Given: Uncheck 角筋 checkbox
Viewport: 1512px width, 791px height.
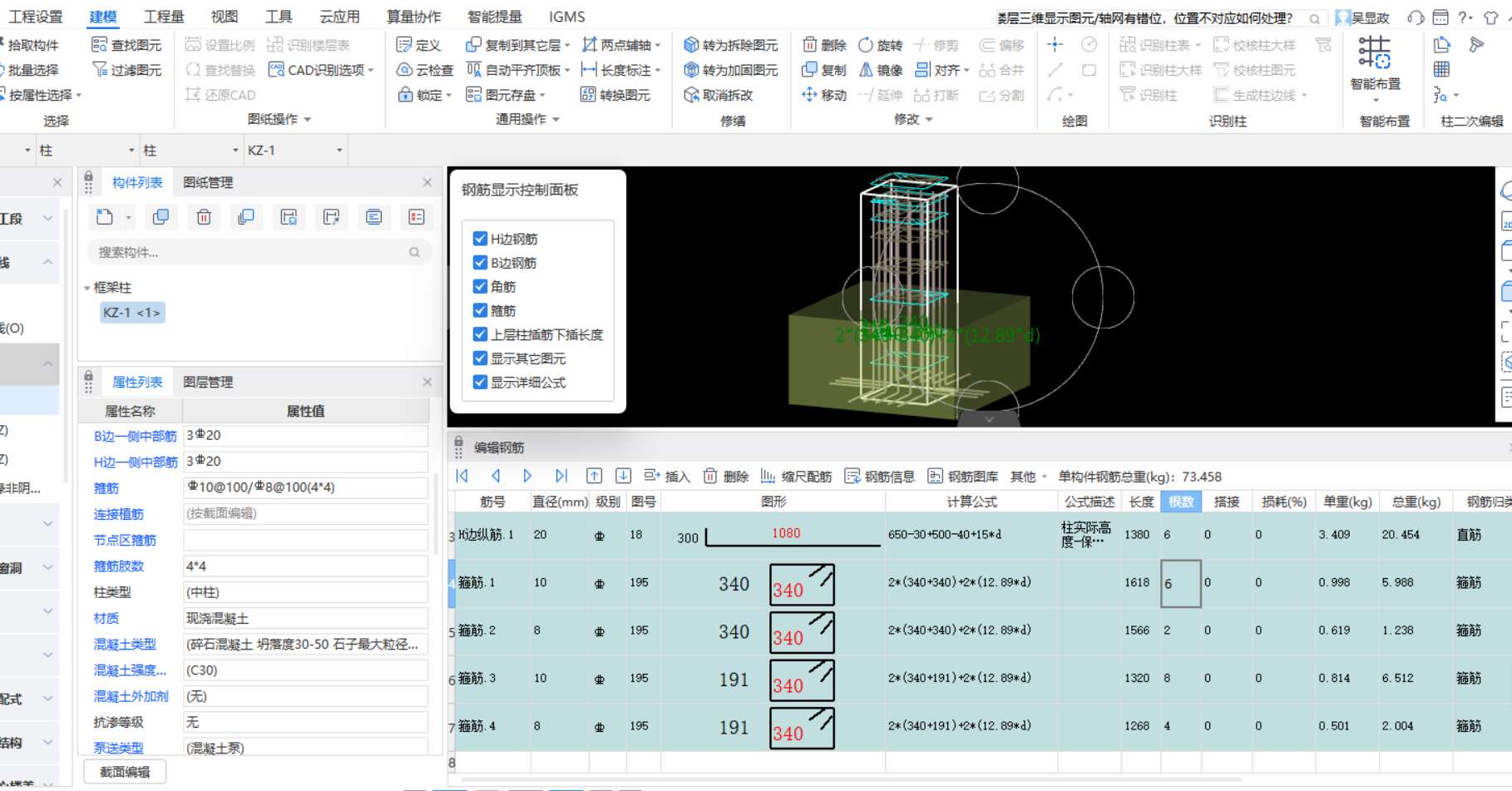Looking at the screenshot, I should (480, 286).
